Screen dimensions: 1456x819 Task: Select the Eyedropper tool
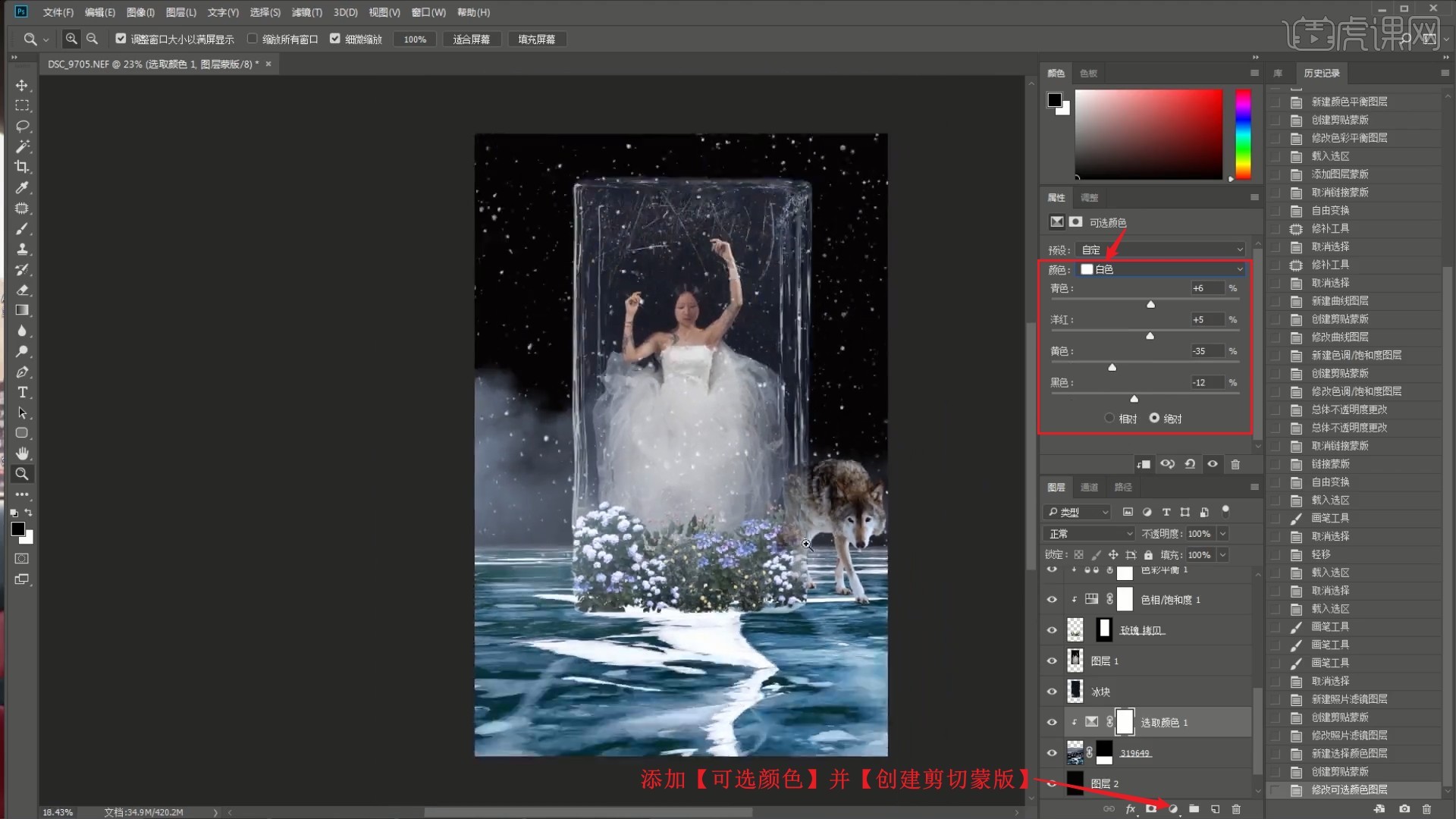pos(22,187)
